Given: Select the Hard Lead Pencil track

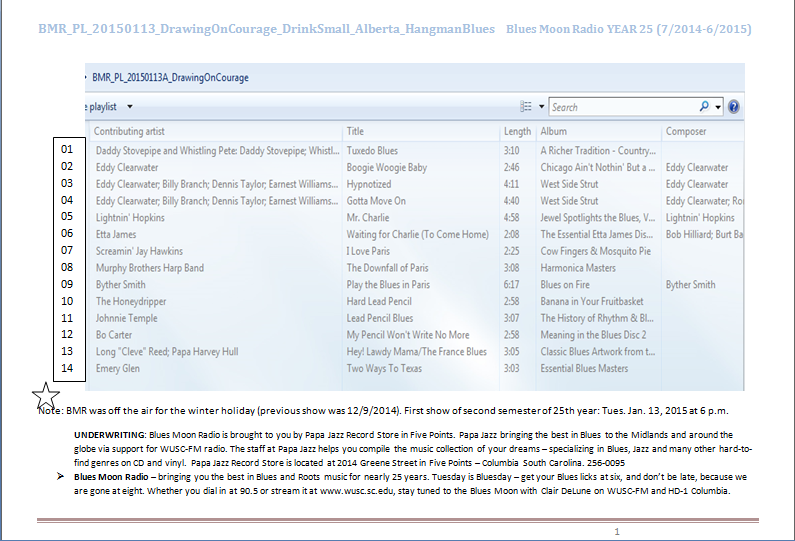Looking at the screenshot, I should pyautogui.click(x=379, y=301).
